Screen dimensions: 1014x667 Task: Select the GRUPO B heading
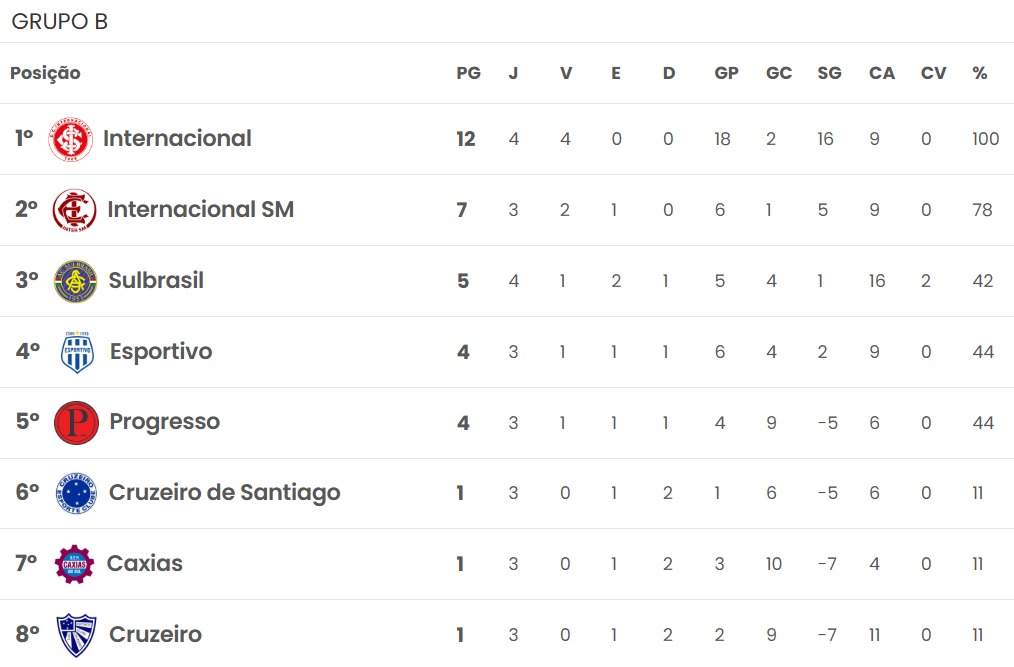coord(59,21)
